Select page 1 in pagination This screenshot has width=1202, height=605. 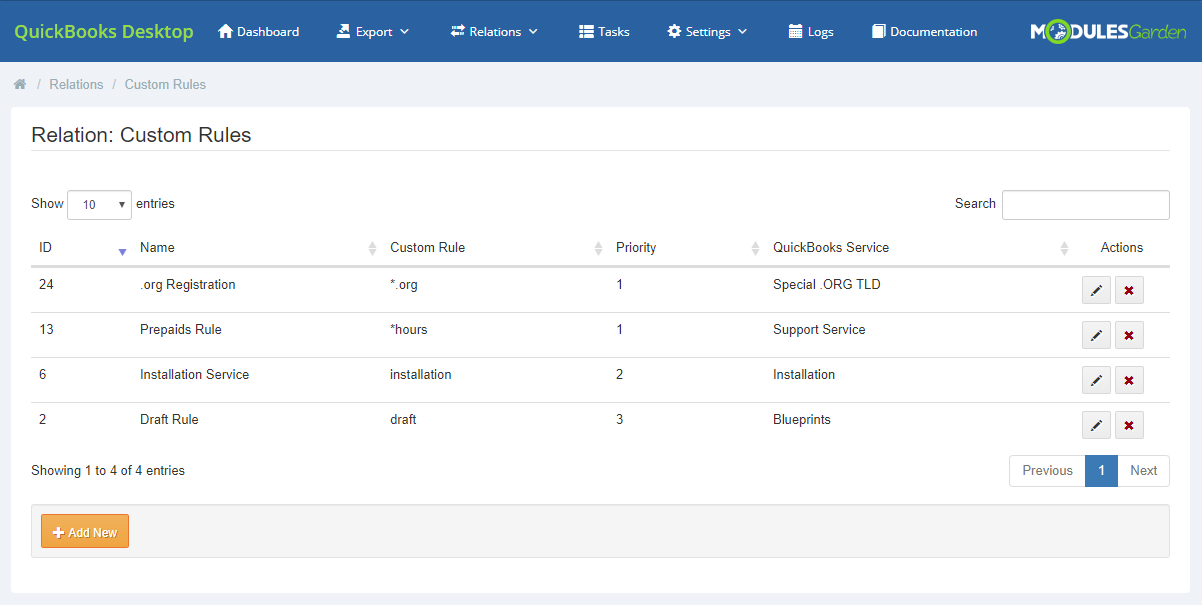pyautogui.click(x=1101, y=471)
